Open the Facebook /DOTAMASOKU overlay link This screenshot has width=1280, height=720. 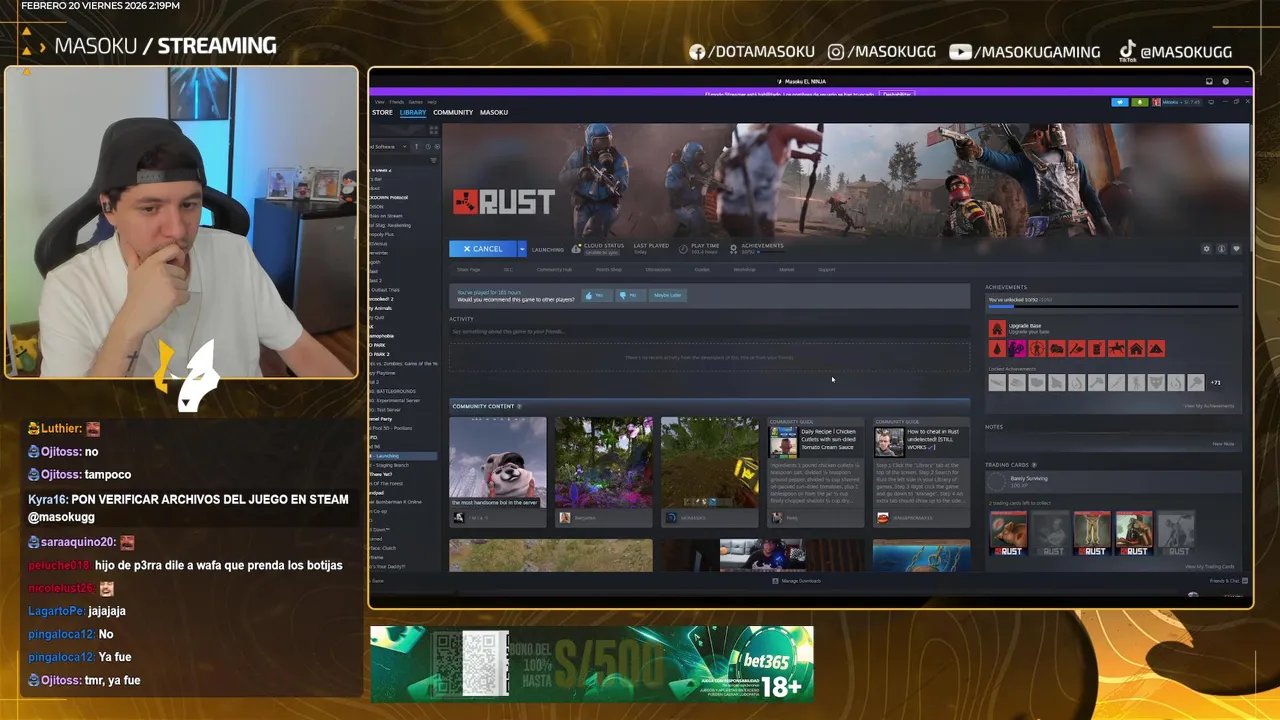[752, 52]
